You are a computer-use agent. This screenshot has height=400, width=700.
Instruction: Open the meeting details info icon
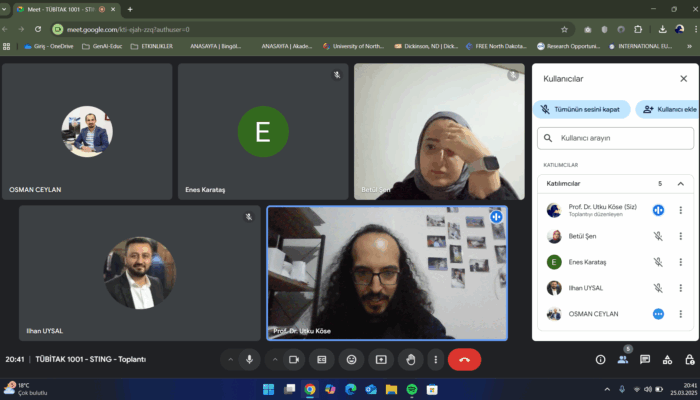[600, 359]
